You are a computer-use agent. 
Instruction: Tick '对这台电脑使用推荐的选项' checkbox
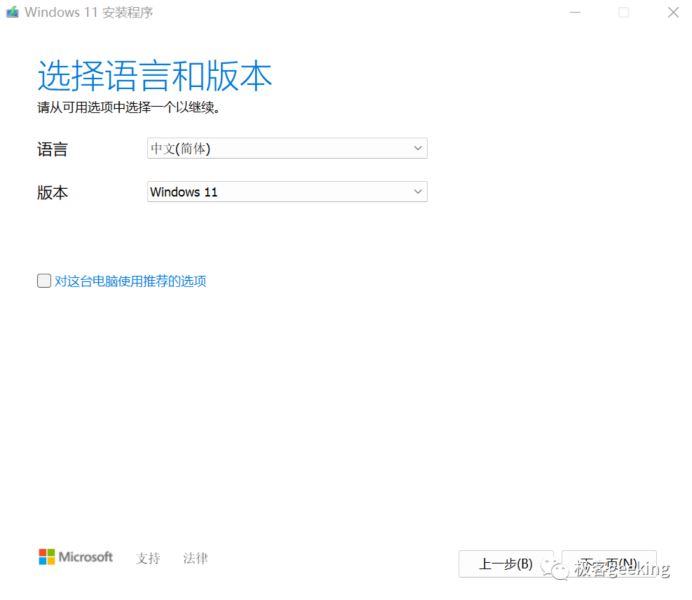click(x=44, y=281)
